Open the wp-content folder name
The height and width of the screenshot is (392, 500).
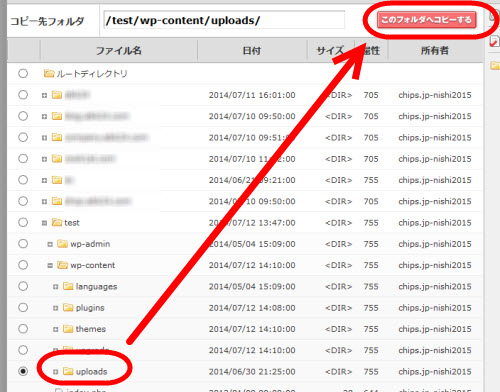coord(93,265)
